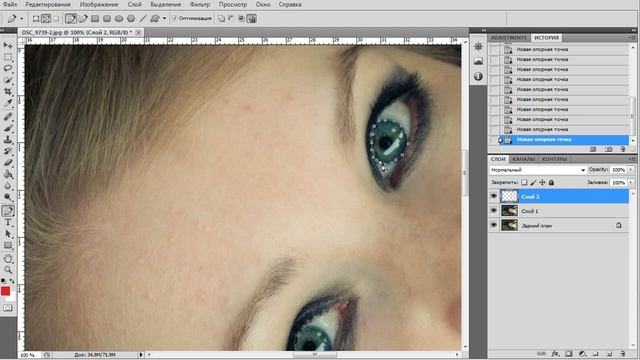Select the Слой 1 layer thumbnail
The height and width of the screenshot is (360, 640).
[509, 211]
